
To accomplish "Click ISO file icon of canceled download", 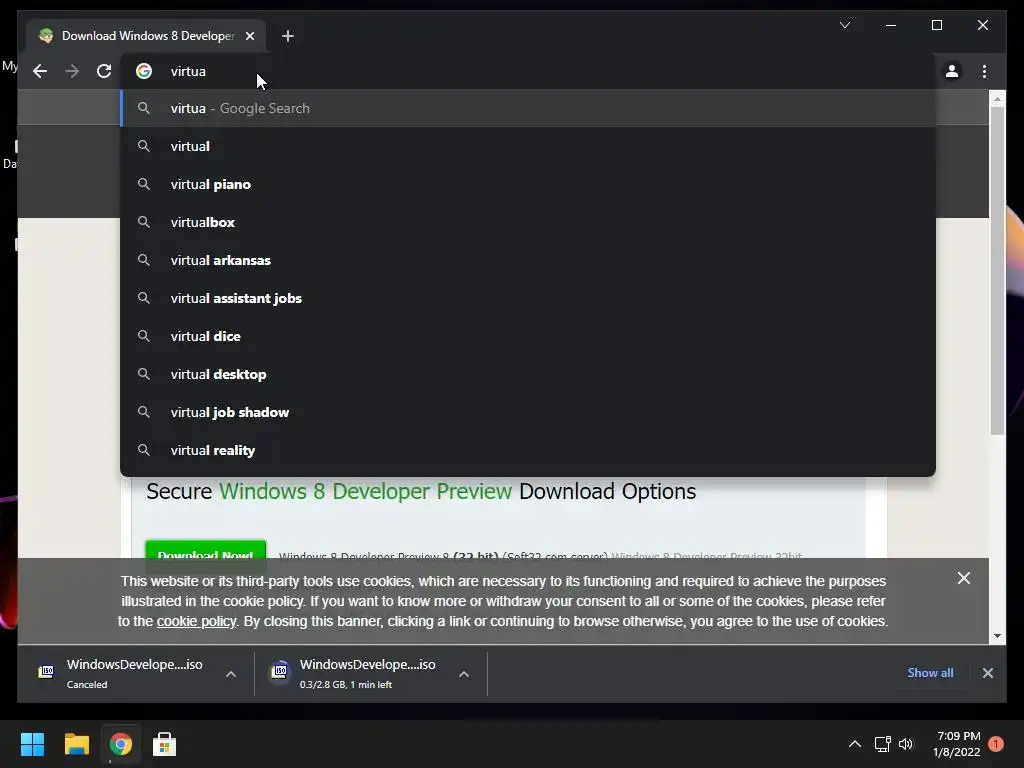I will click(x=46, y=671).
